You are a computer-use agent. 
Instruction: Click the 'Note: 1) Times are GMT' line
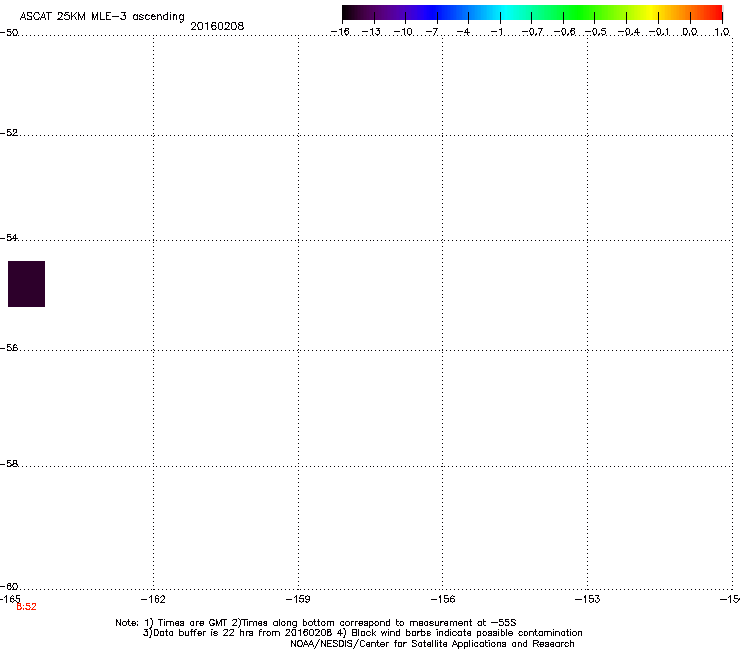[316, 623]
